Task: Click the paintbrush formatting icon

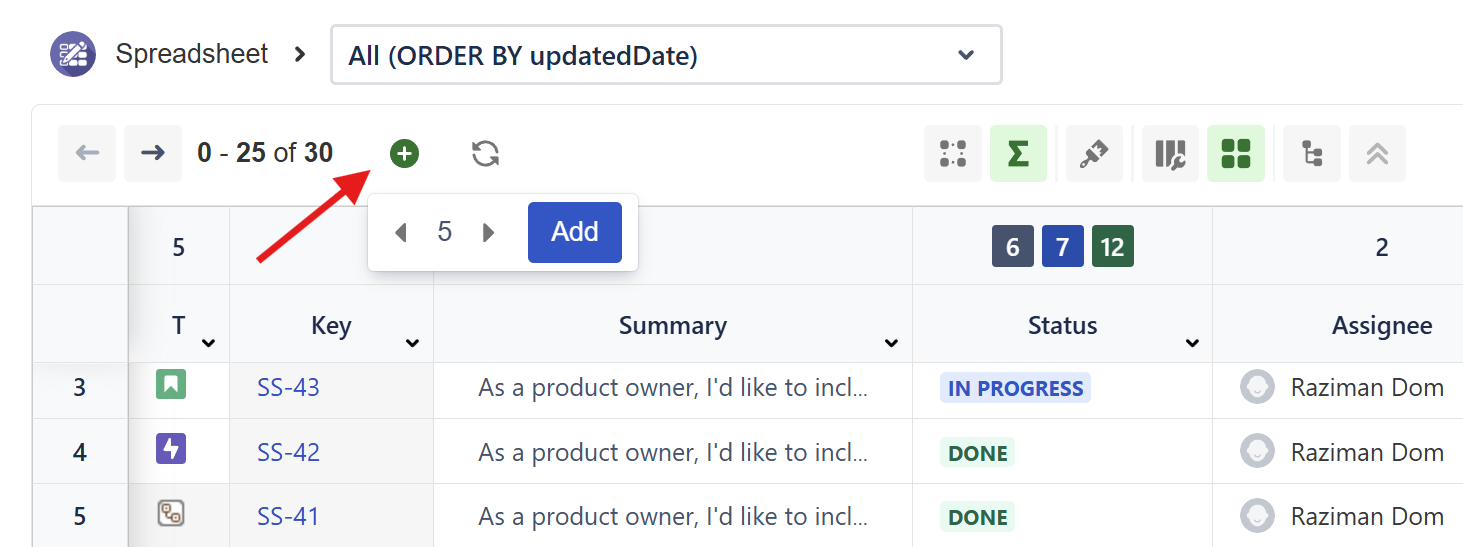Action: pyautogui.click(x=1094, y=154)
